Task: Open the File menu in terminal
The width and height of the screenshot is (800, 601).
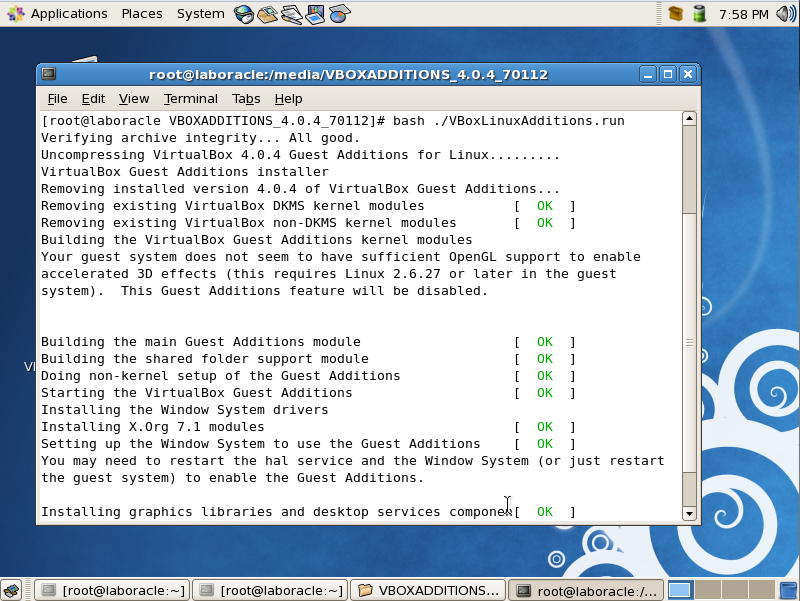Action: pos(57,98)
